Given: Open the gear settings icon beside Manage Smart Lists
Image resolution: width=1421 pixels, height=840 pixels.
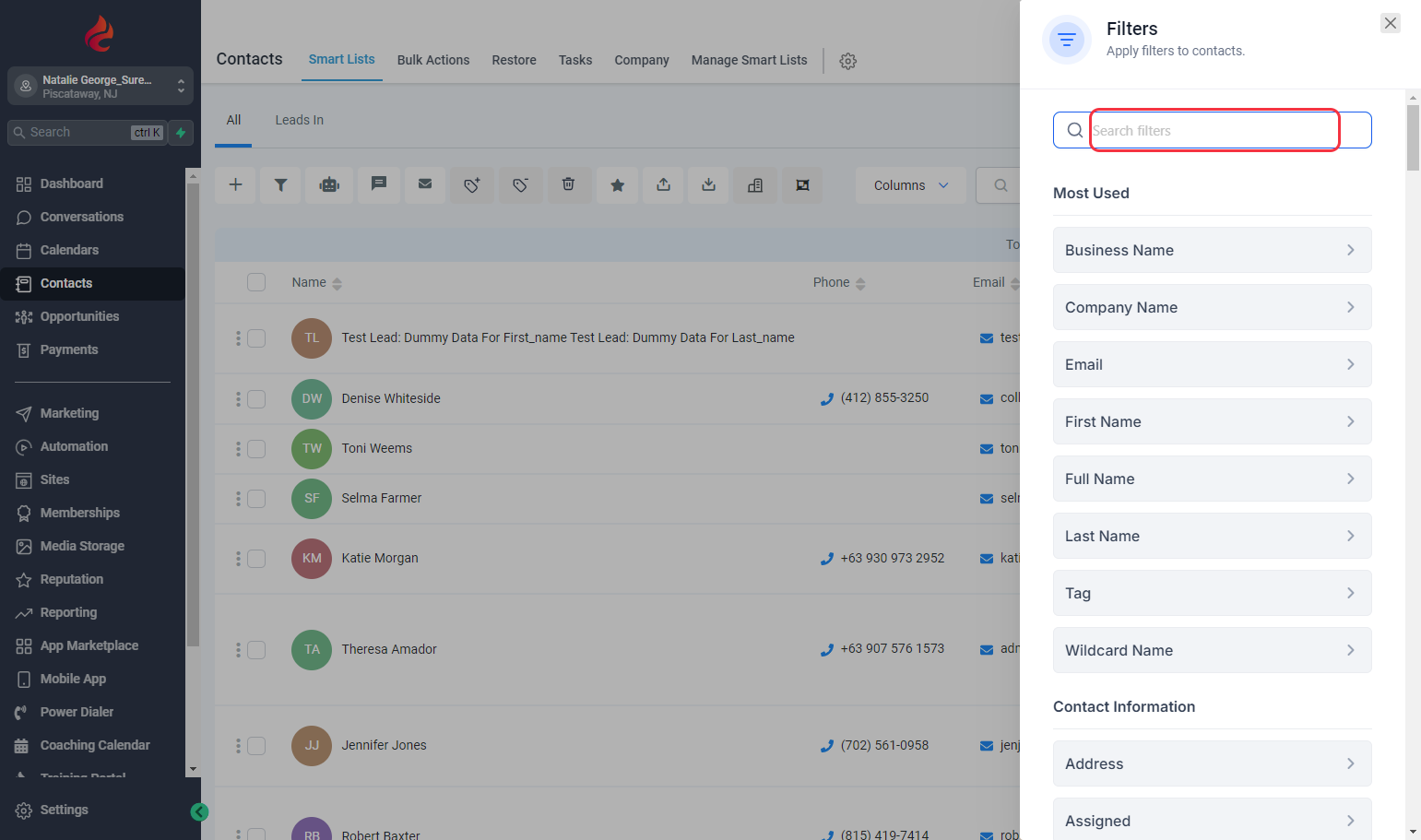Looking at the screenshot, I should (848, 61).
